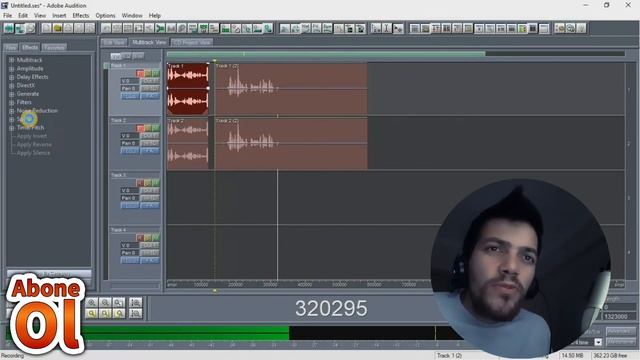
Task: Expand the Delay Effects tree node
Action: click(11, 77)
